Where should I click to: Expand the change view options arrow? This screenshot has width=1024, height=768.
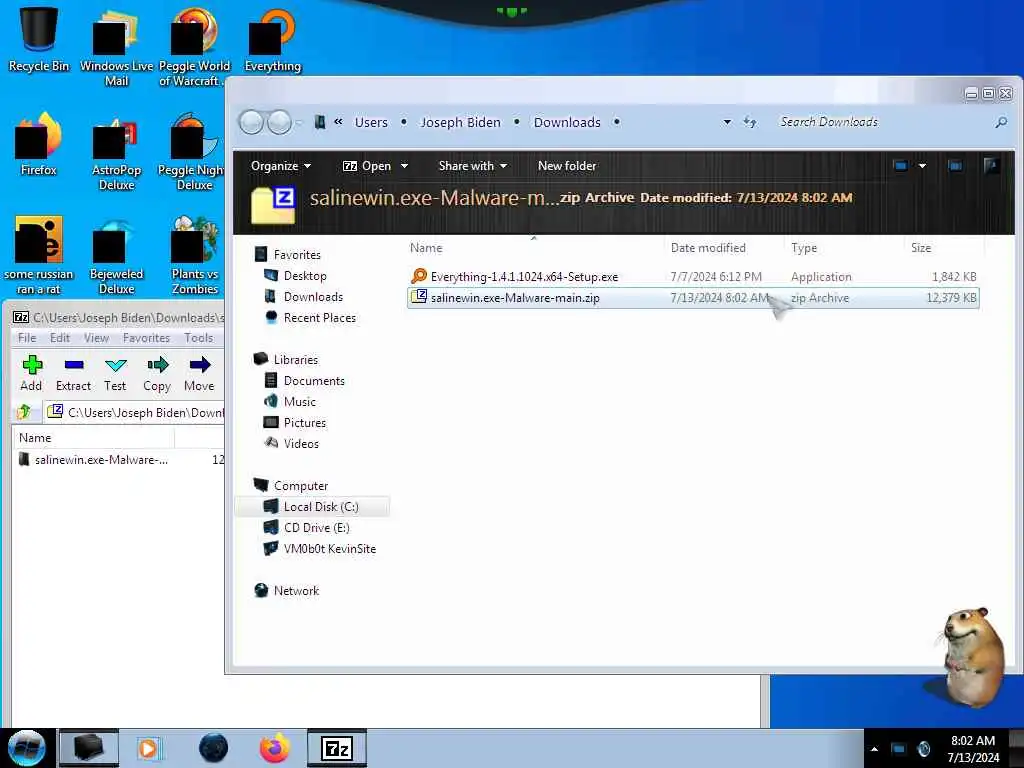click(x=922, y=166)
